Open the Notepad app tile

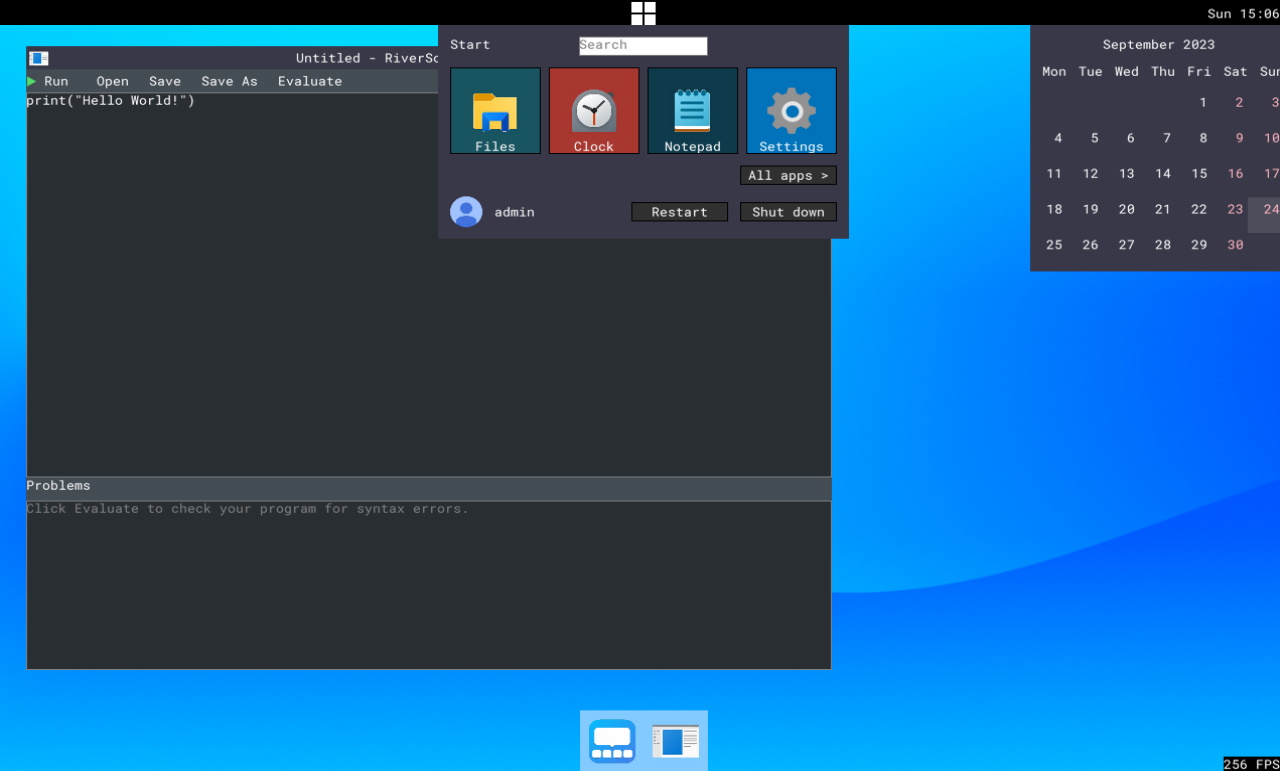692,110
